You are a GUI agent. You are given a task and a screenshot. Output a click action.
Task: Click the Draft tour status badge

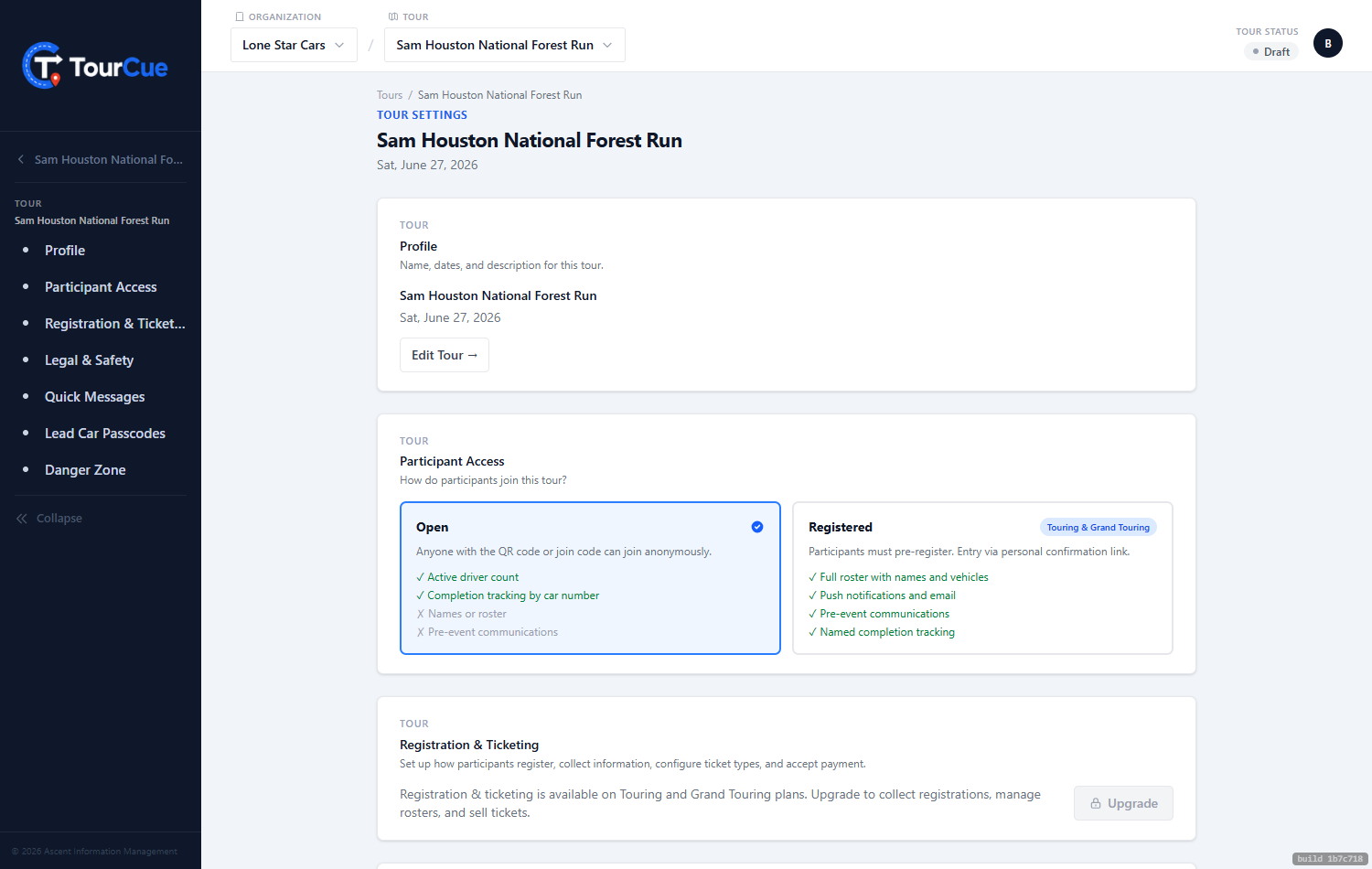click(x=1271, y=52)
